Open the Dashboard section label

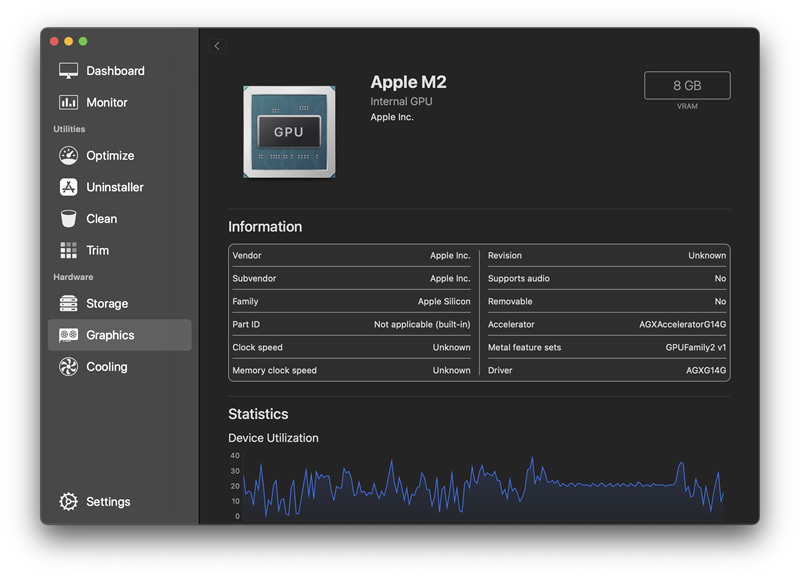point(115,71)
